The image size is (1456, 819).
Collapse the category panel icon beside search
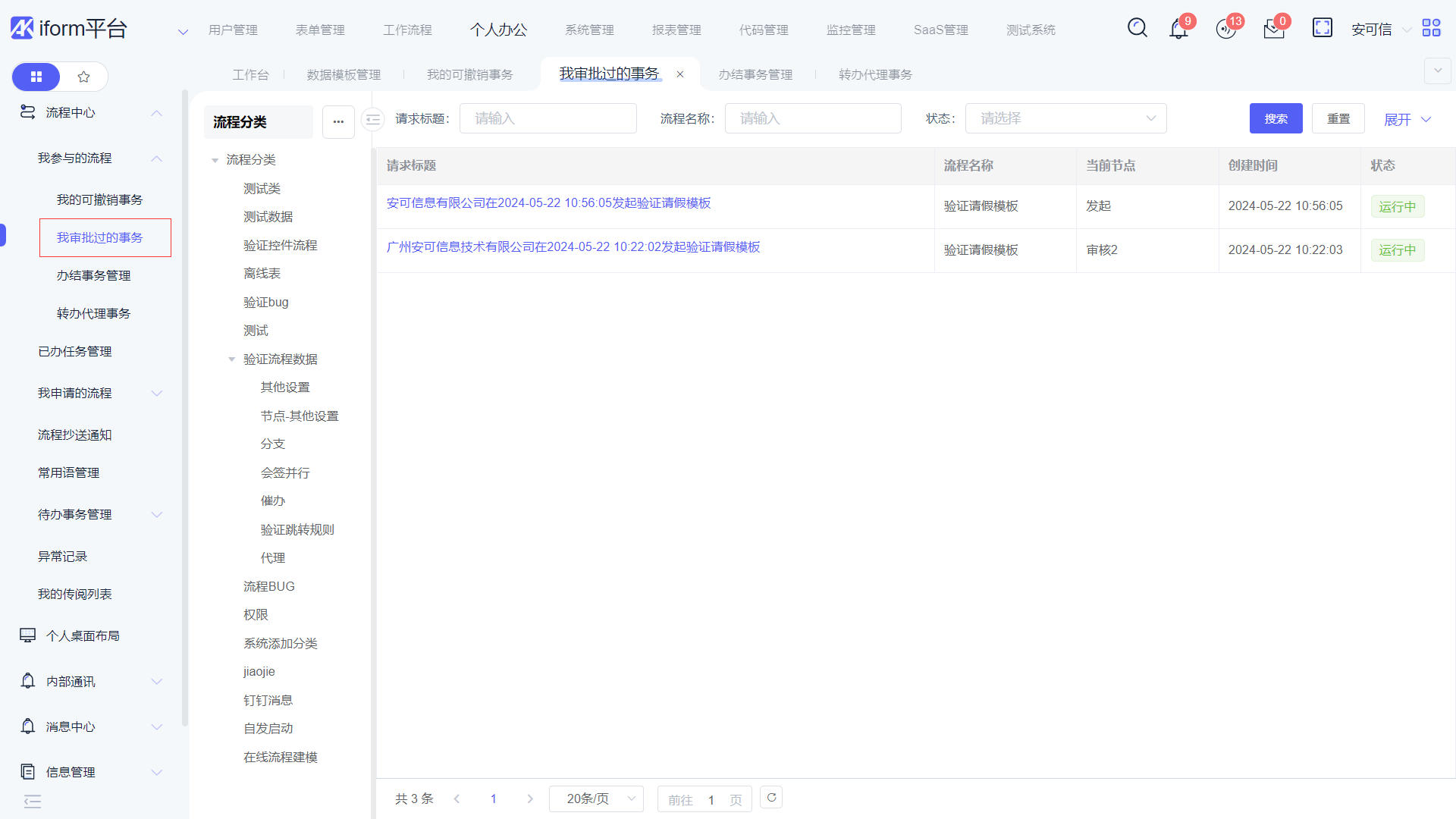pos(372,119)
